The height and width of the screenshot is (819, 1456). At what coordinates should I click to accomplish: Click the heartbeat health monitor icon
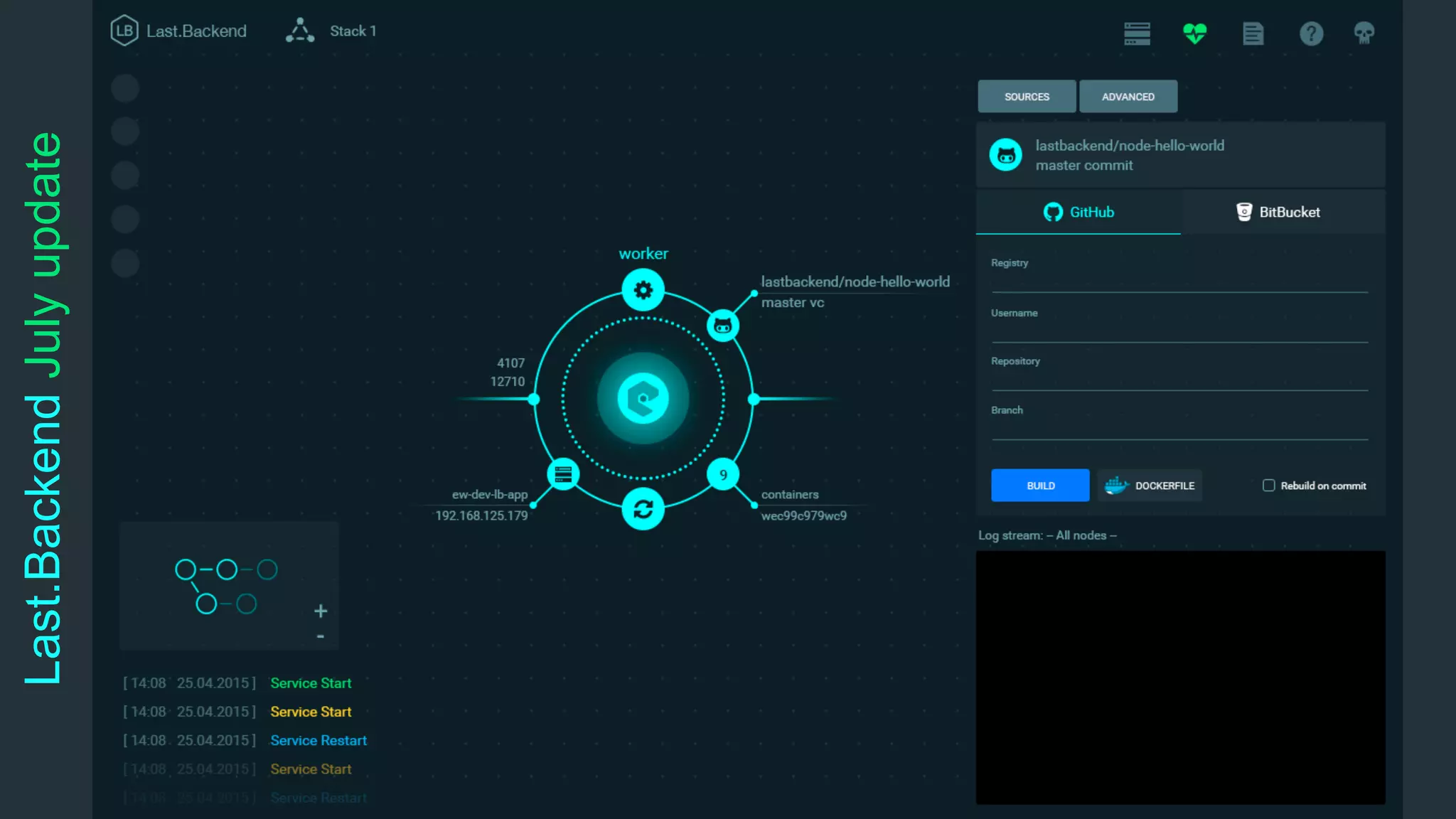(x=1194, y=33)
